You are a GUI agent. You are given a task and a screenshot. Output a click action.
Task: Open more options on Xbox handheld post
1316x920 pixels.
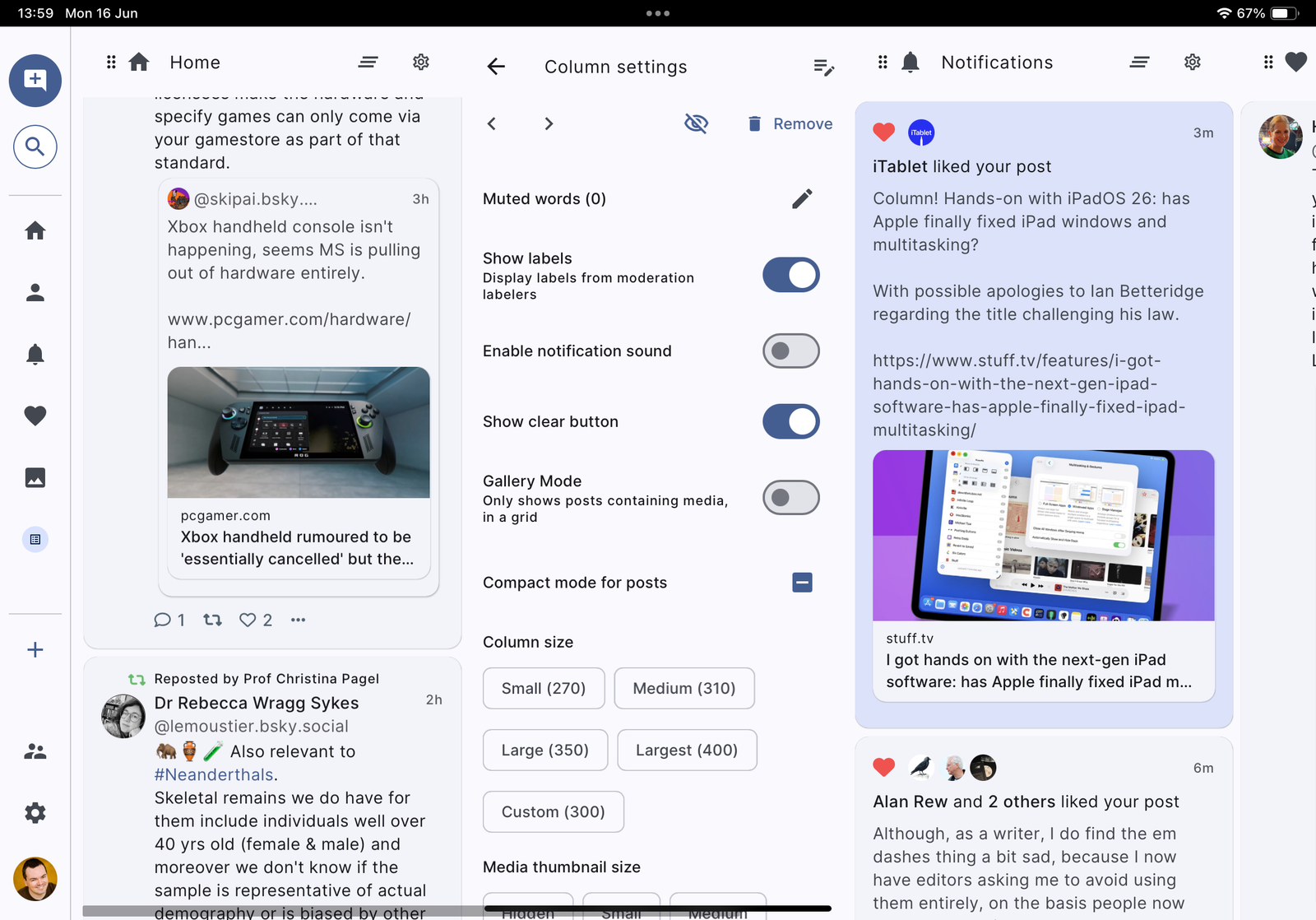(298, 620)
